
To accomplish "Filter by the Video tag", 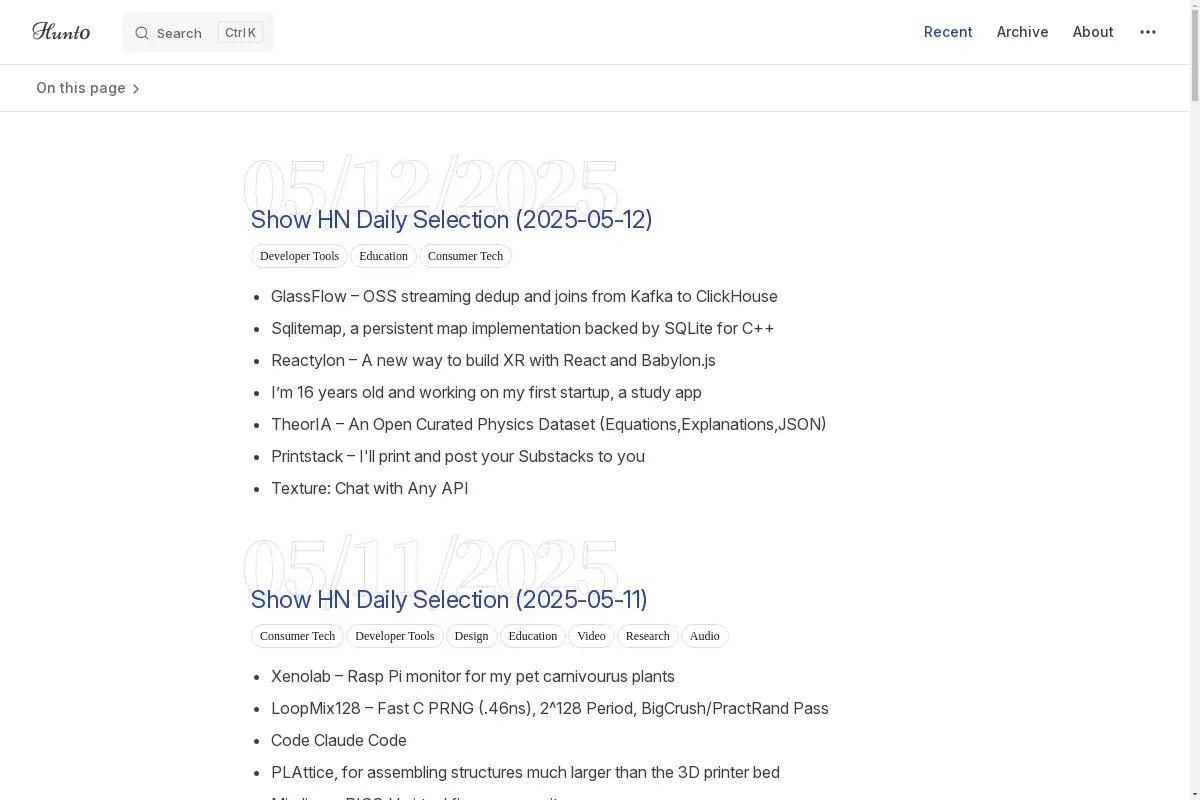I will [591, 636].
